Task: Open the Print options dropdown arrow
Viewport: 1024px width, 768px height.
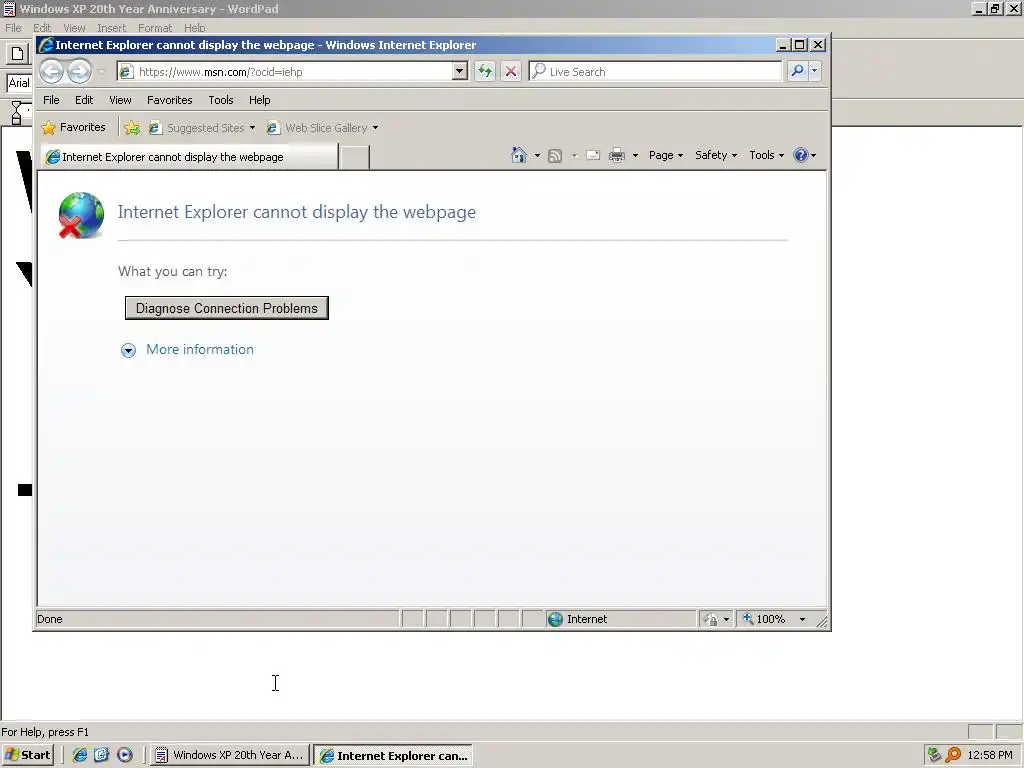Action: click(x=635, y=155)
